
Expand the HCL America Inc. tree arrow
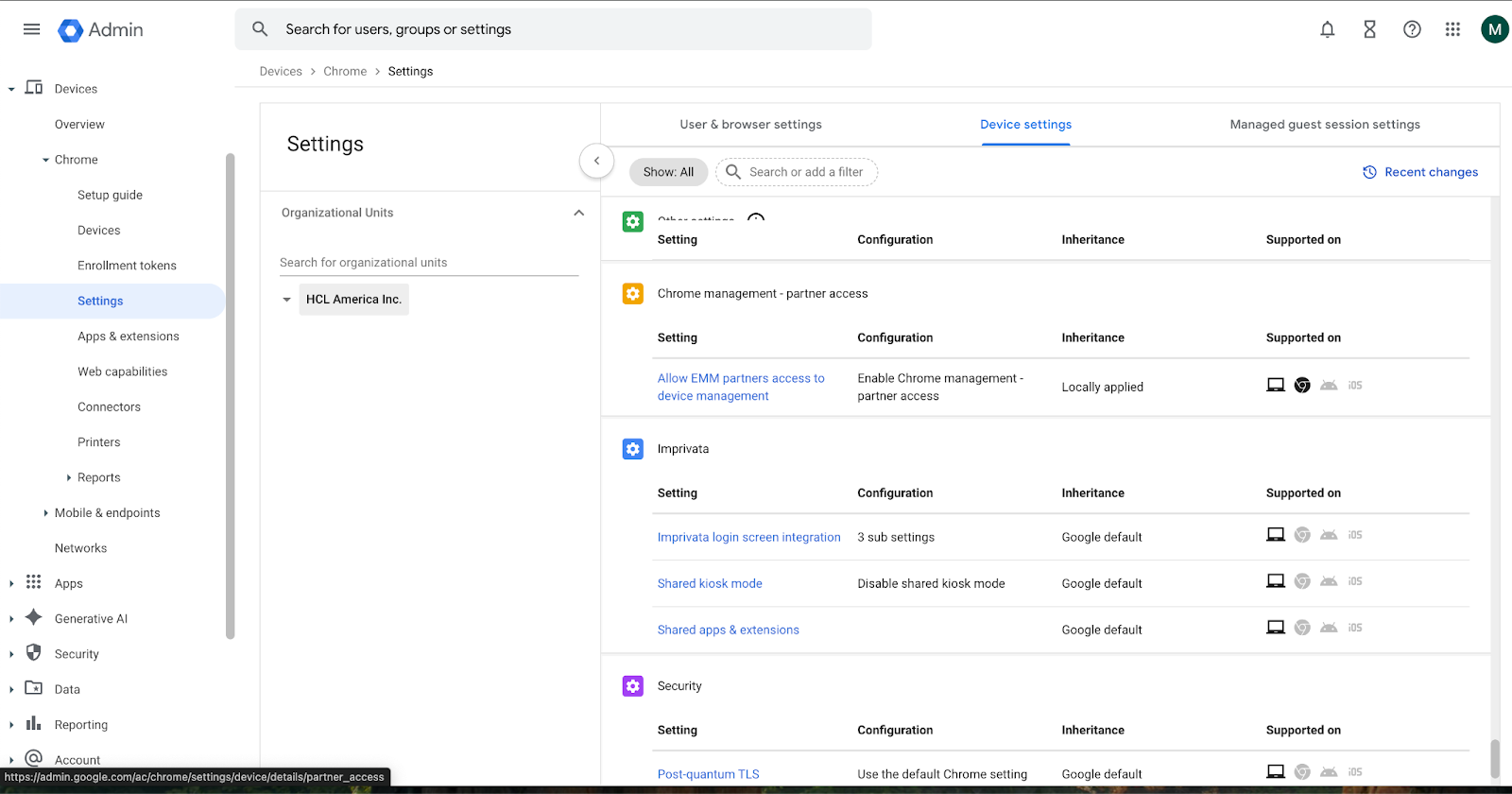[x=286, y=300]
